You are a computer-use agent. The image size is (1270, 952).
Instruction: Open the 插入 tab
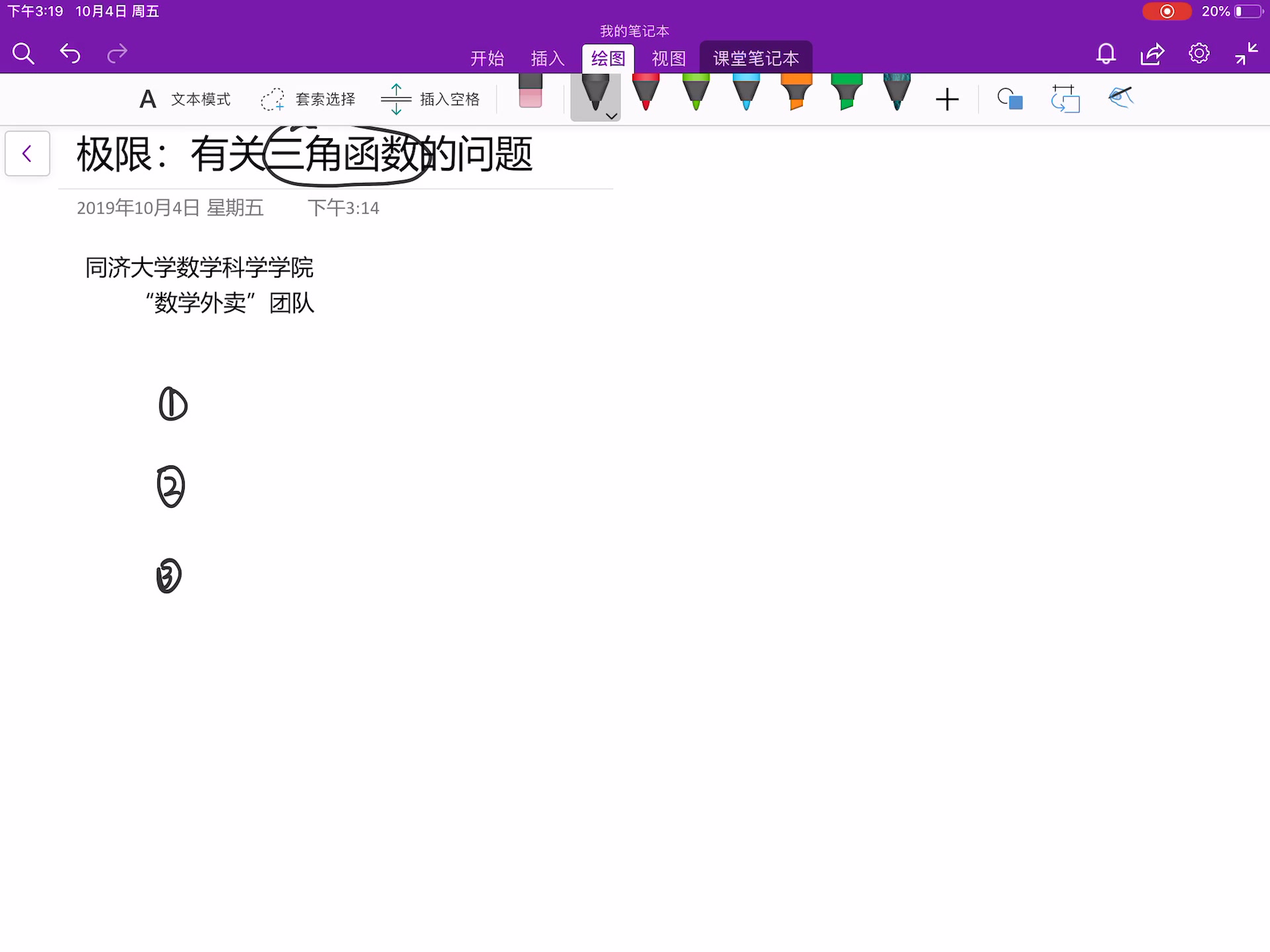tap(548, 59)
